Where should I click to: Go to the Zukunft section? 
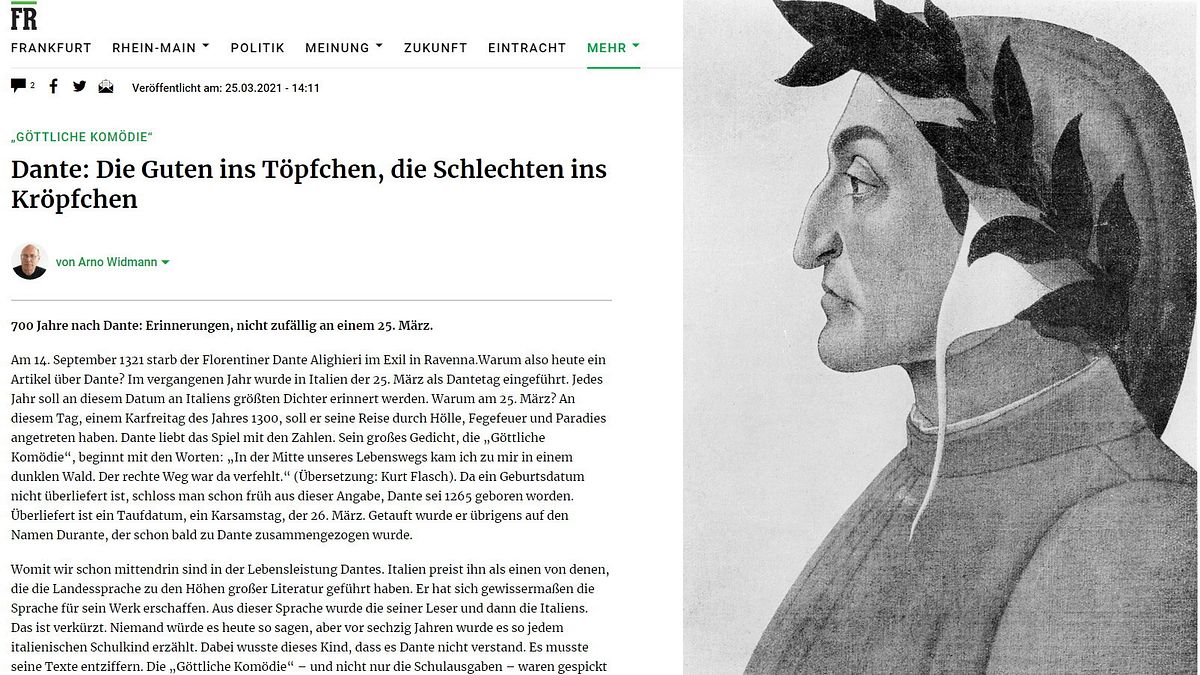tap(435, 48)
